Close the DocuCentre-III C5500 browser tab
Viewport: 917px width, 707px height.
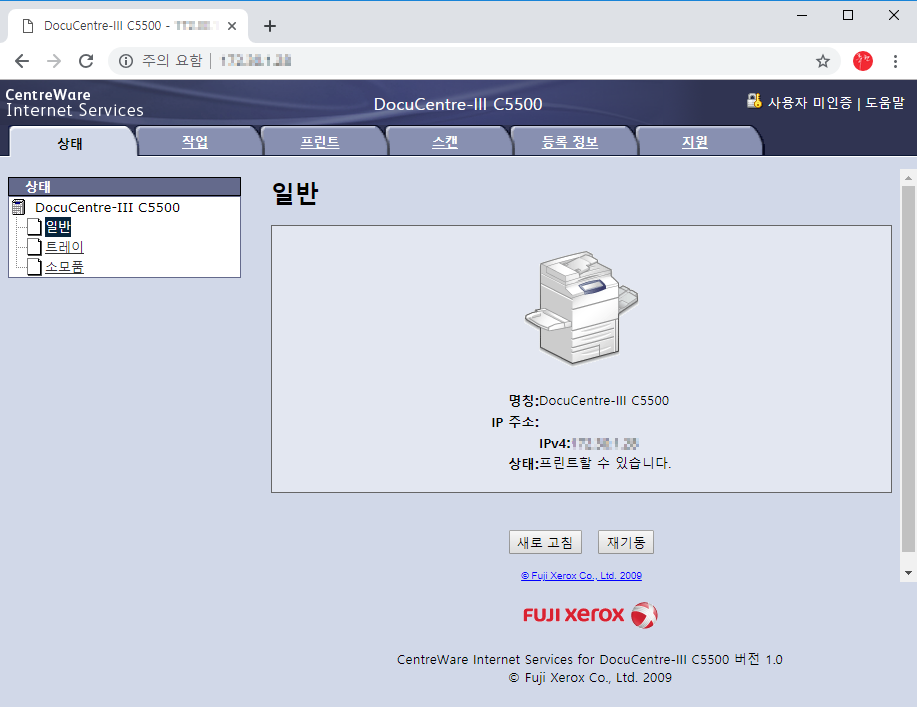[x=232, y=26]
